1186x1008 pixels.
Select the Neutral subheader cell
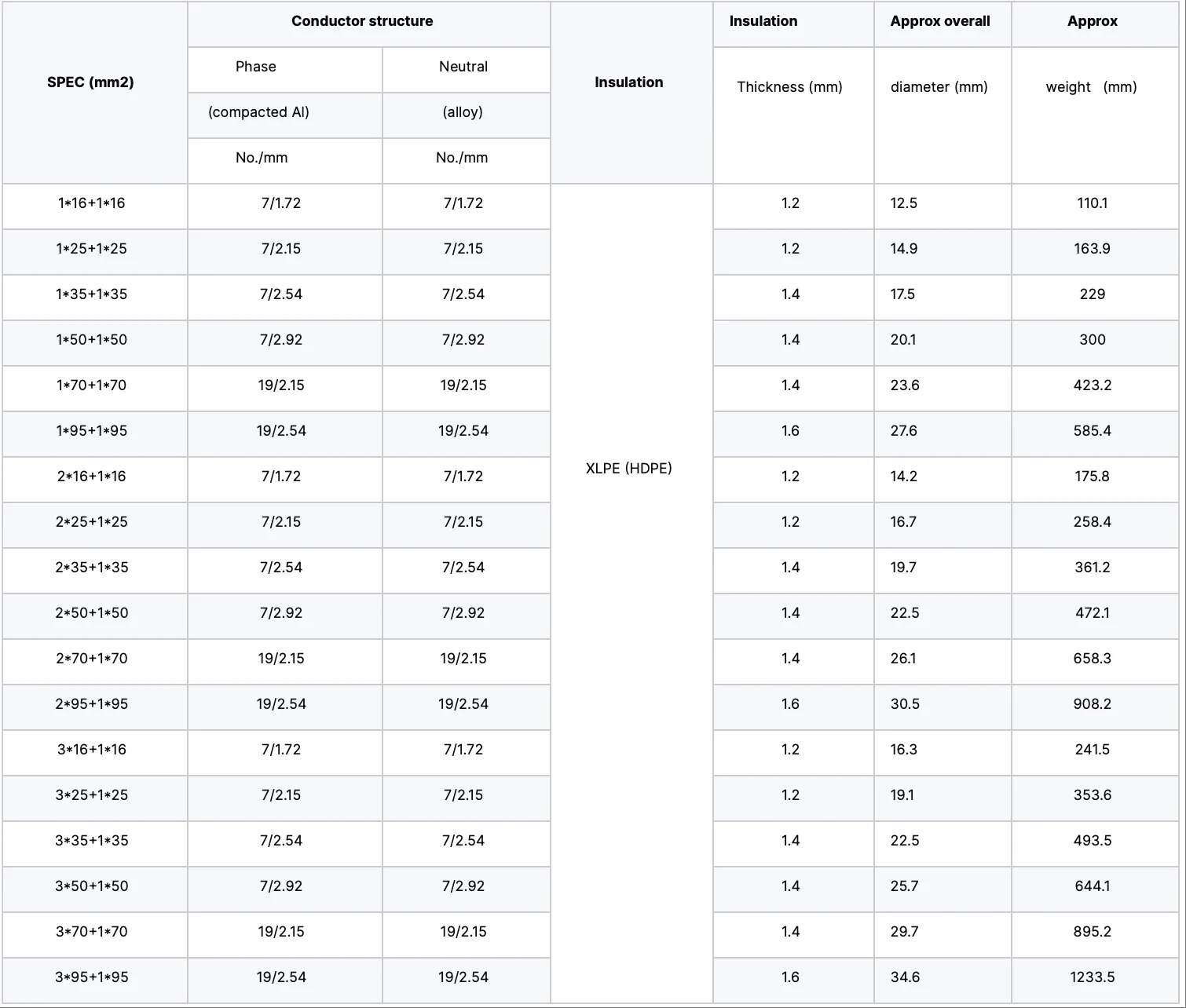[x=463, y=67]
